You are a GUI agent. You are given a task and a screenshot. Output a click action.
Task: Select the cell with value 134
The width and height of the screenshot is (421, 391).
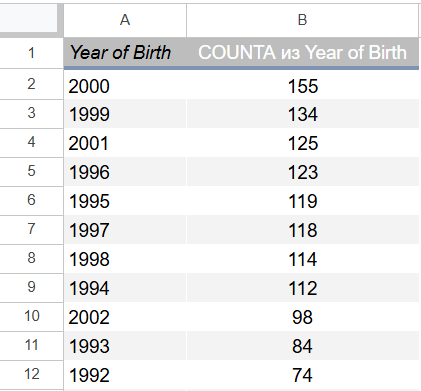pyautogui.click(x=302, y=114)
